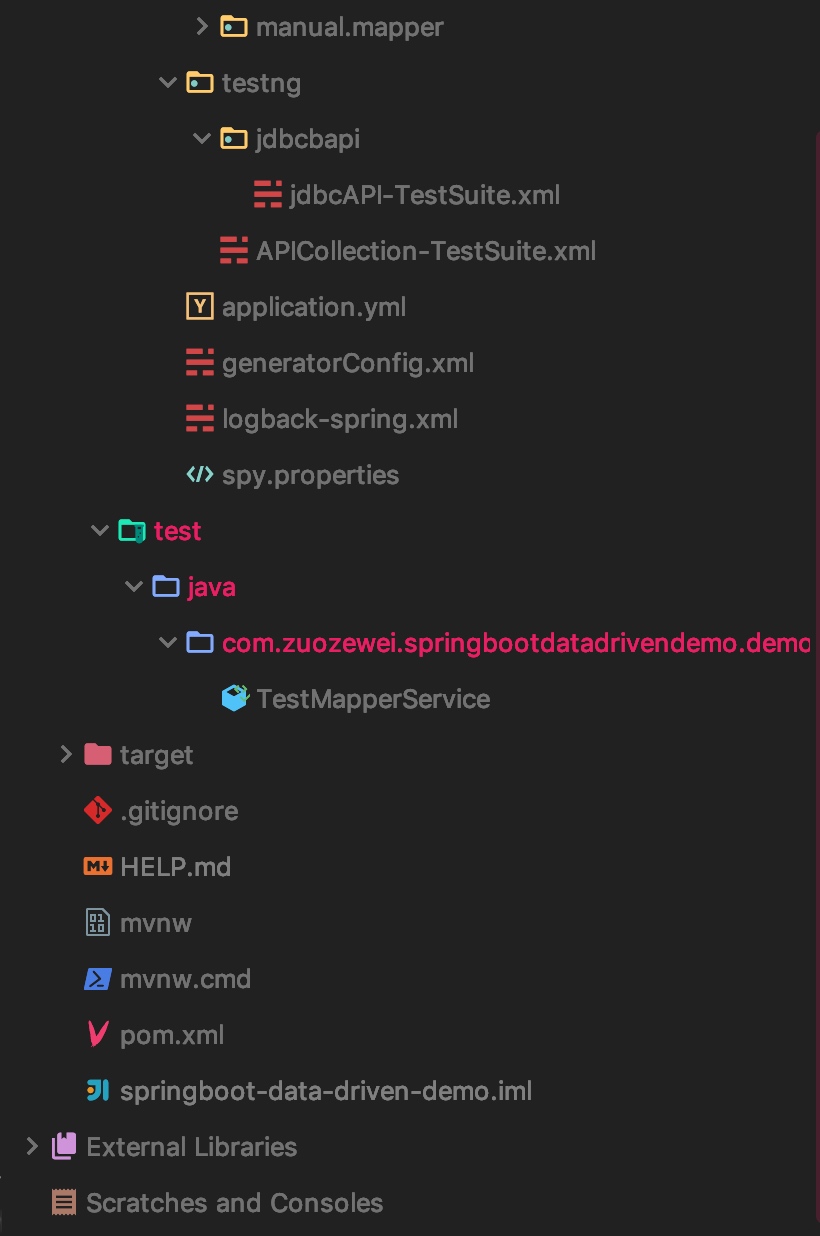Open application.yml file
The image size is (820, 1236).
[314, 307]
